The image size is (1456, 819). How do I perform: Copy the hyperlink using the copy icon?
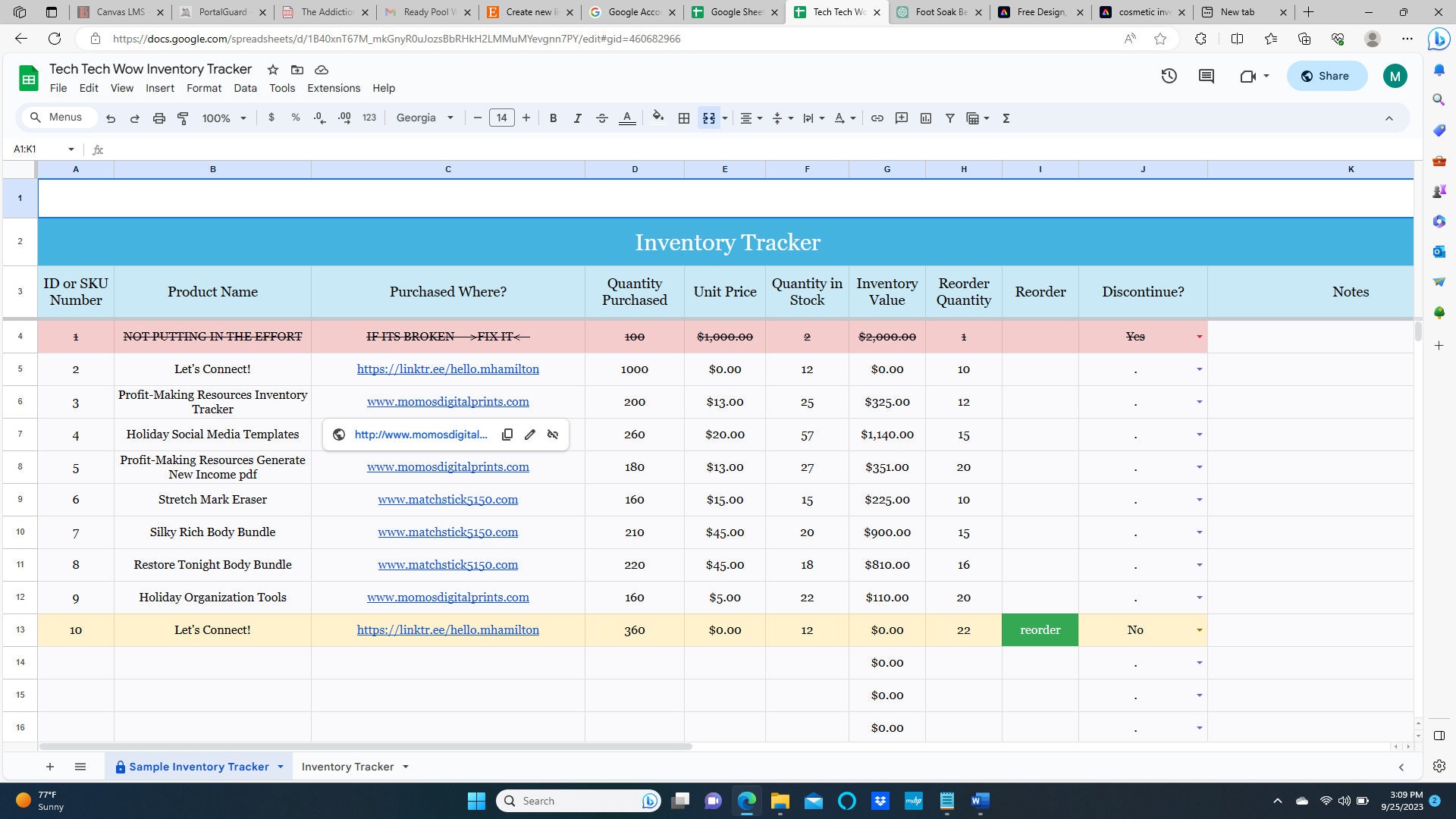(x=507, y=435)
